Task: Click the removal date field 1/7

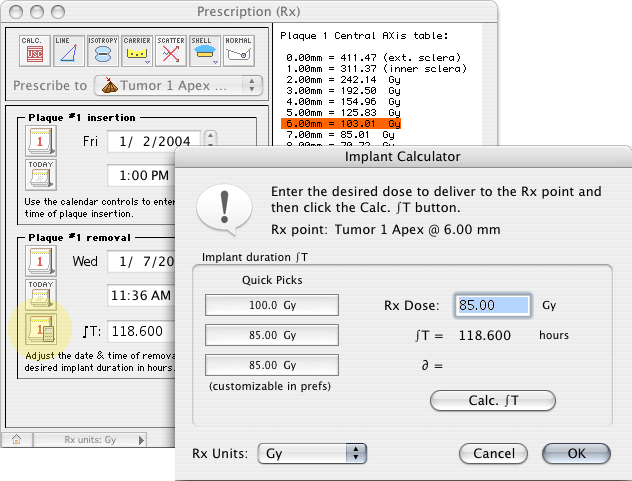Action: pyautogui.click(x=142, y=261)
